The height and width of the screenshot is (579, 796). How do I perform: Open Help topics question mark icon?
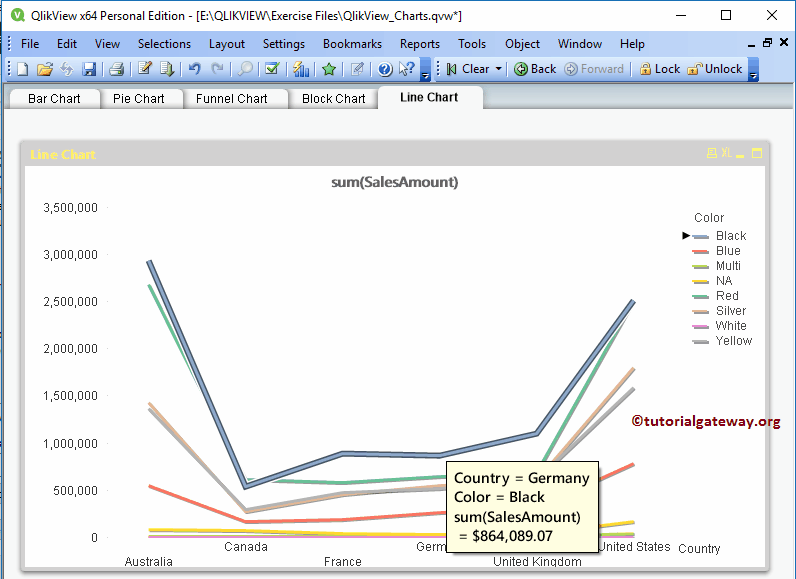coord(385,69)
